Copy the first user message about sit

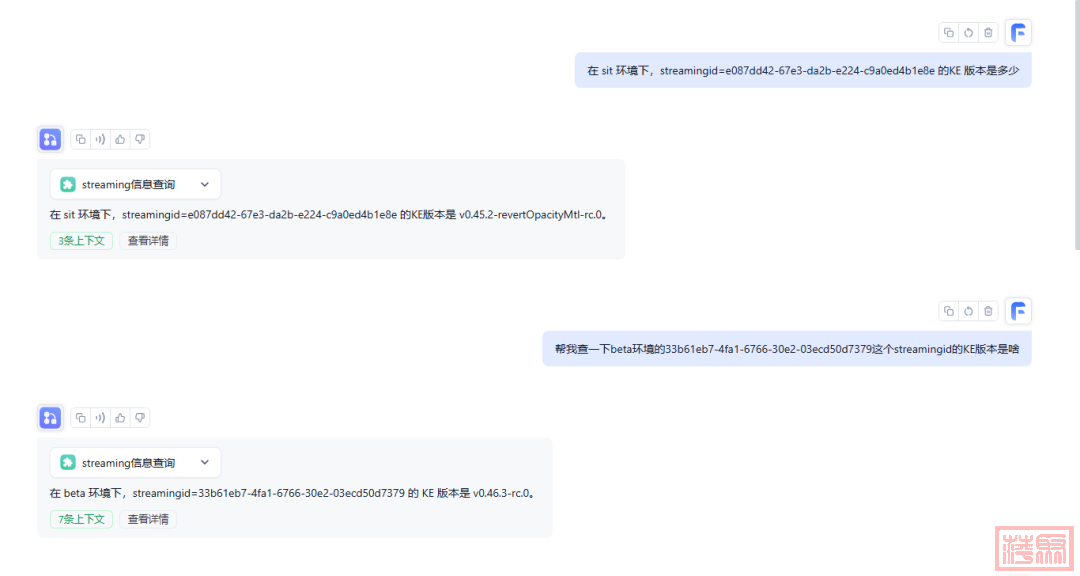click(949, 33)
